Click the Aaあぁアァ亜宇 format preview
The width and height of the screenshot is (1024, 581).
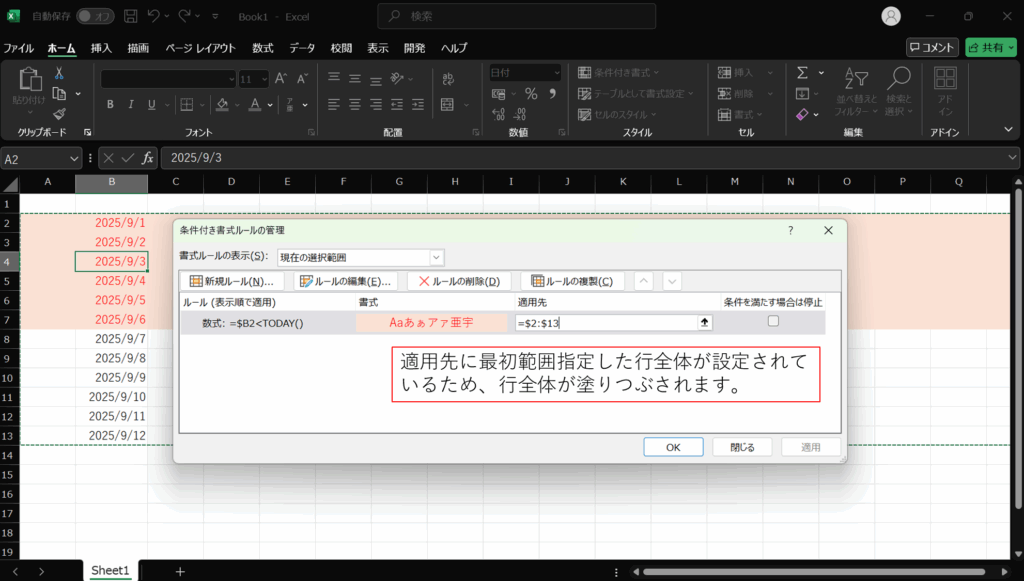432,322
